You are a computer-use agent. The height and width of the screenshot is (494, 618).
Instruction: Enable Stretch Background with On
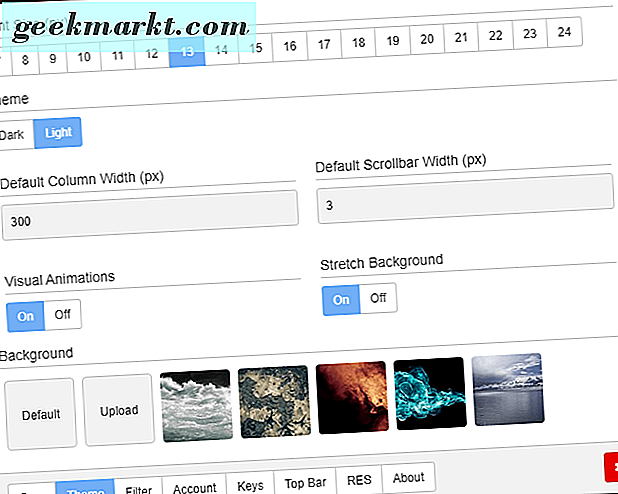(341, 299)
